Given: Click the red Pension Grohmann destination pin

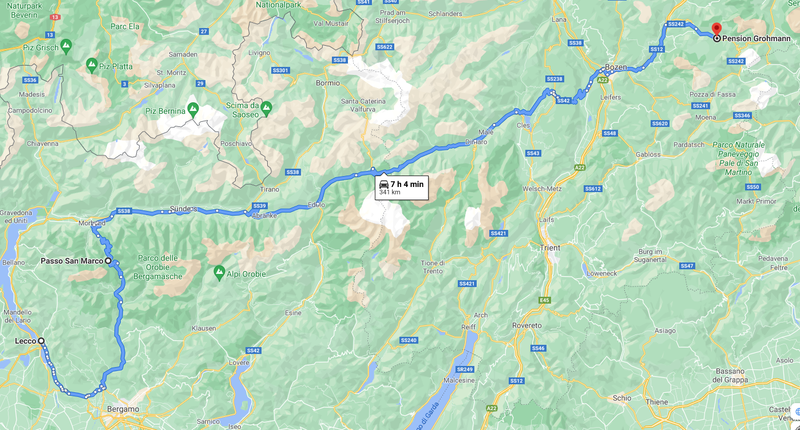Looking at the screenshot, I should [x=716, y=29].
